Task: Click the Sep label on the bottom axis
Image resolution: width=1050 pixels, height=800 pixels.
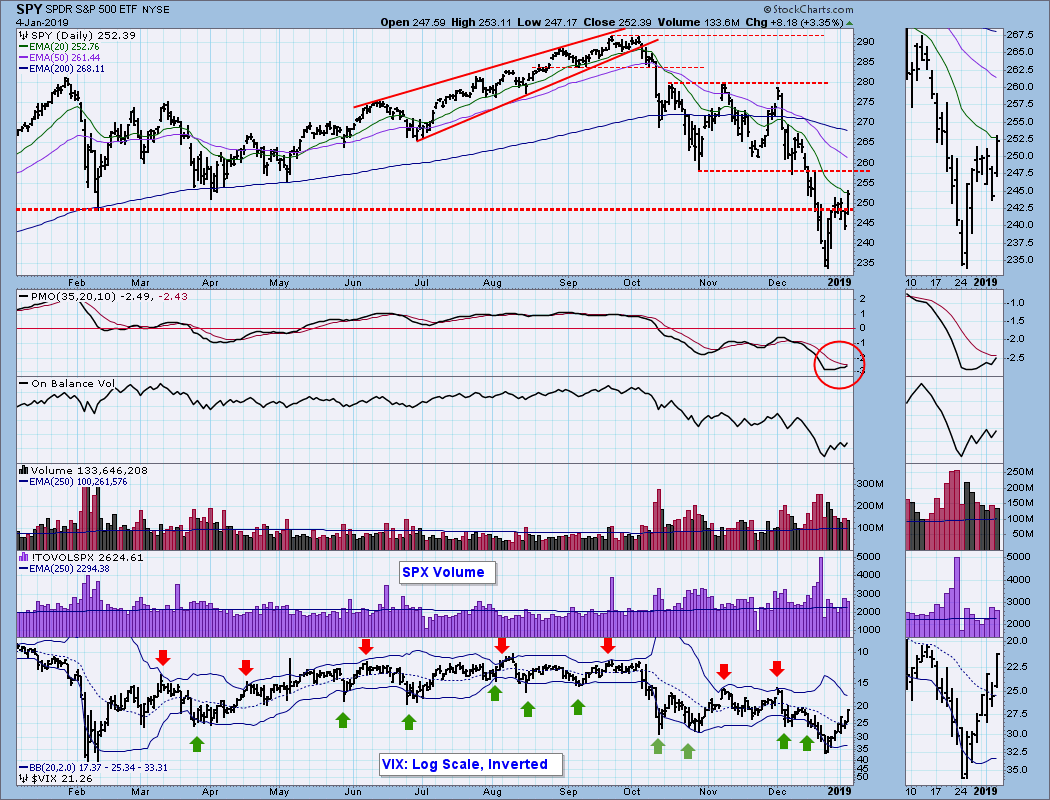Action: pos(568,791)
